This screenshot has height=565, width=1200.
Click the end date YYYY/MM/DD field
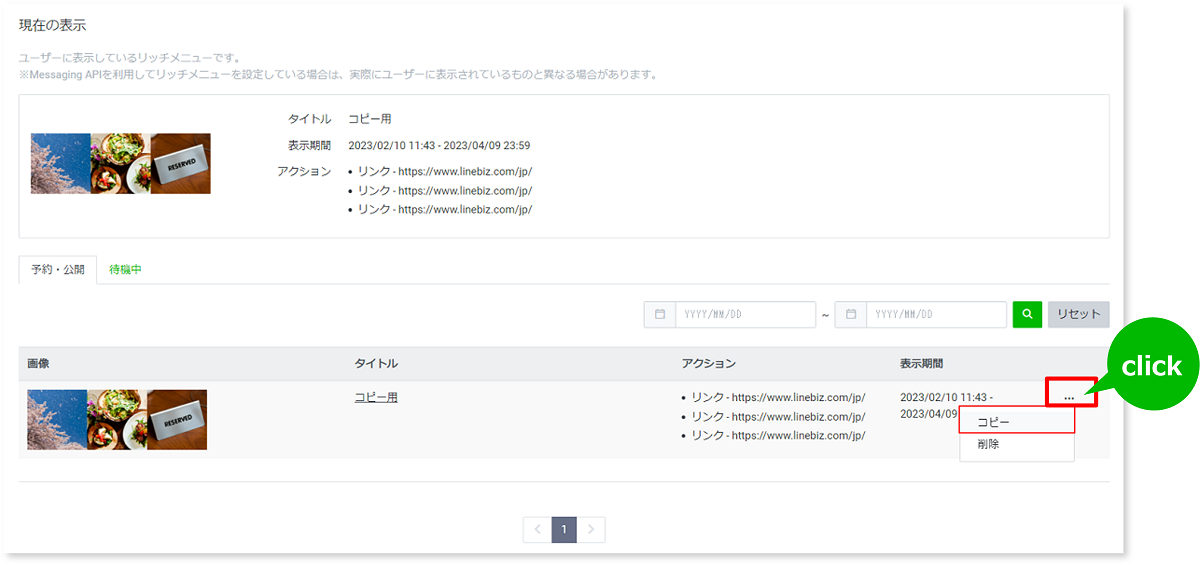936,314
